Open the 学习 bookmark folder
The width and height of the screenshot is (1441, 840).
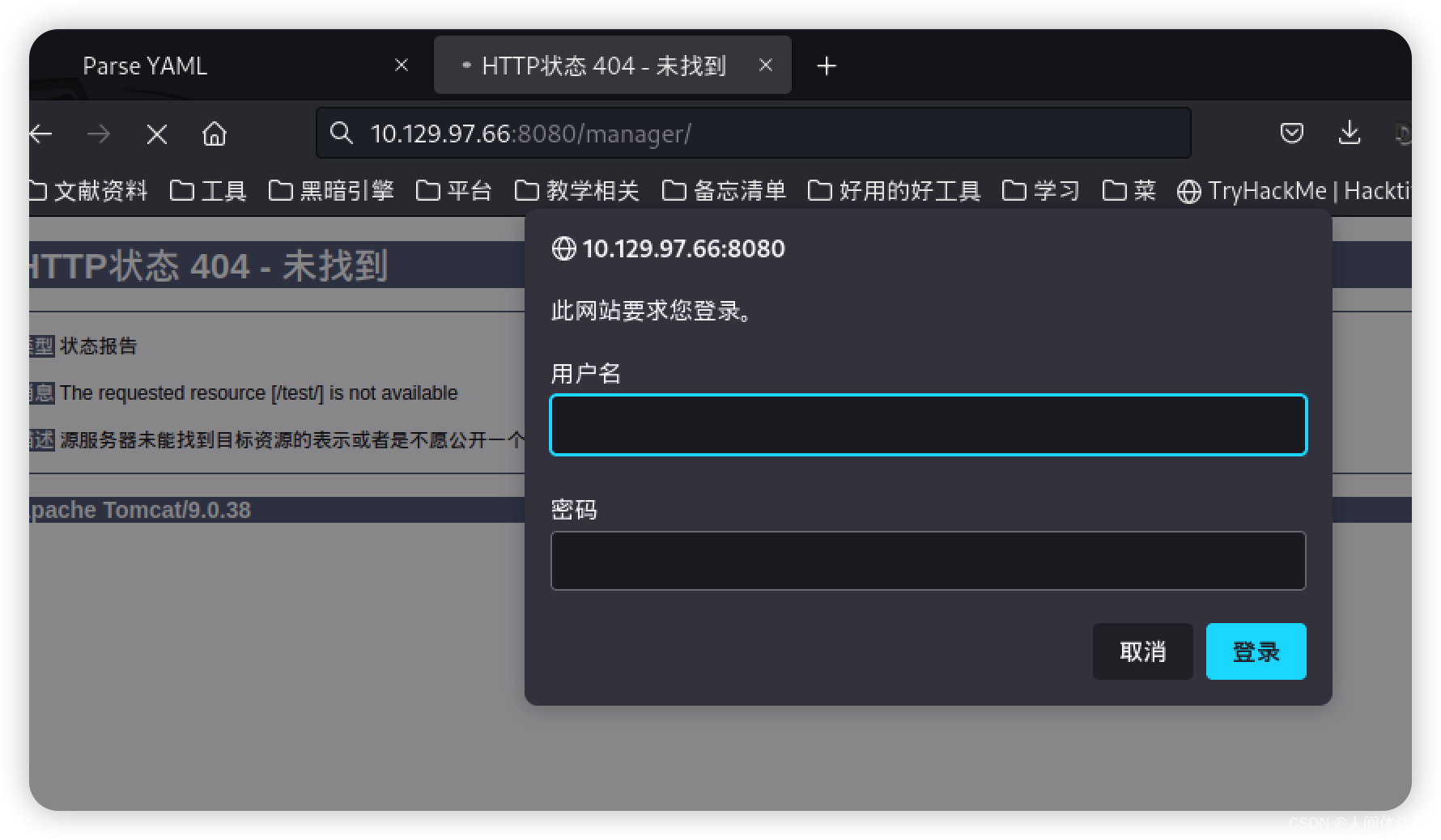[x=1041, y=191]
